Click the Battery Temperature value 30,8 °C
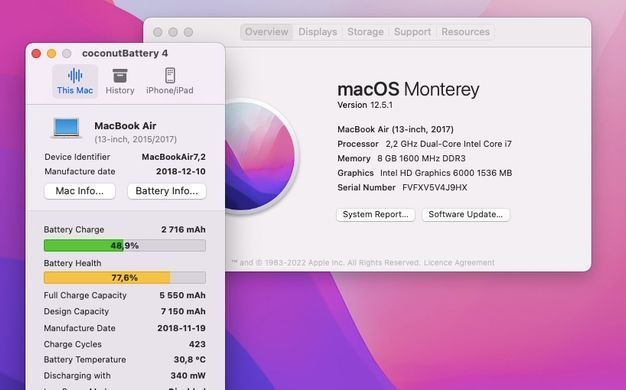Viewport: 626px width, 390px height. click(190, 360)
